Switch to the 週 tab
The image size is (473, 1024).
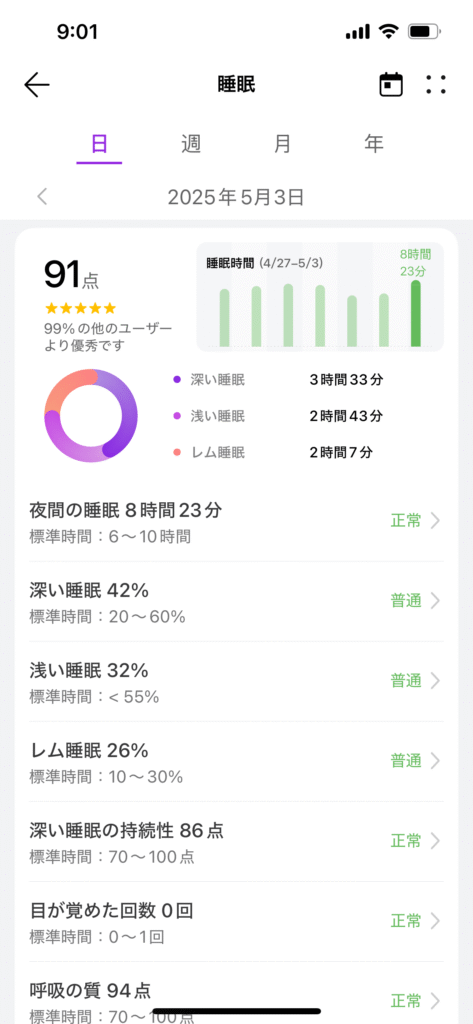(191, 144)
